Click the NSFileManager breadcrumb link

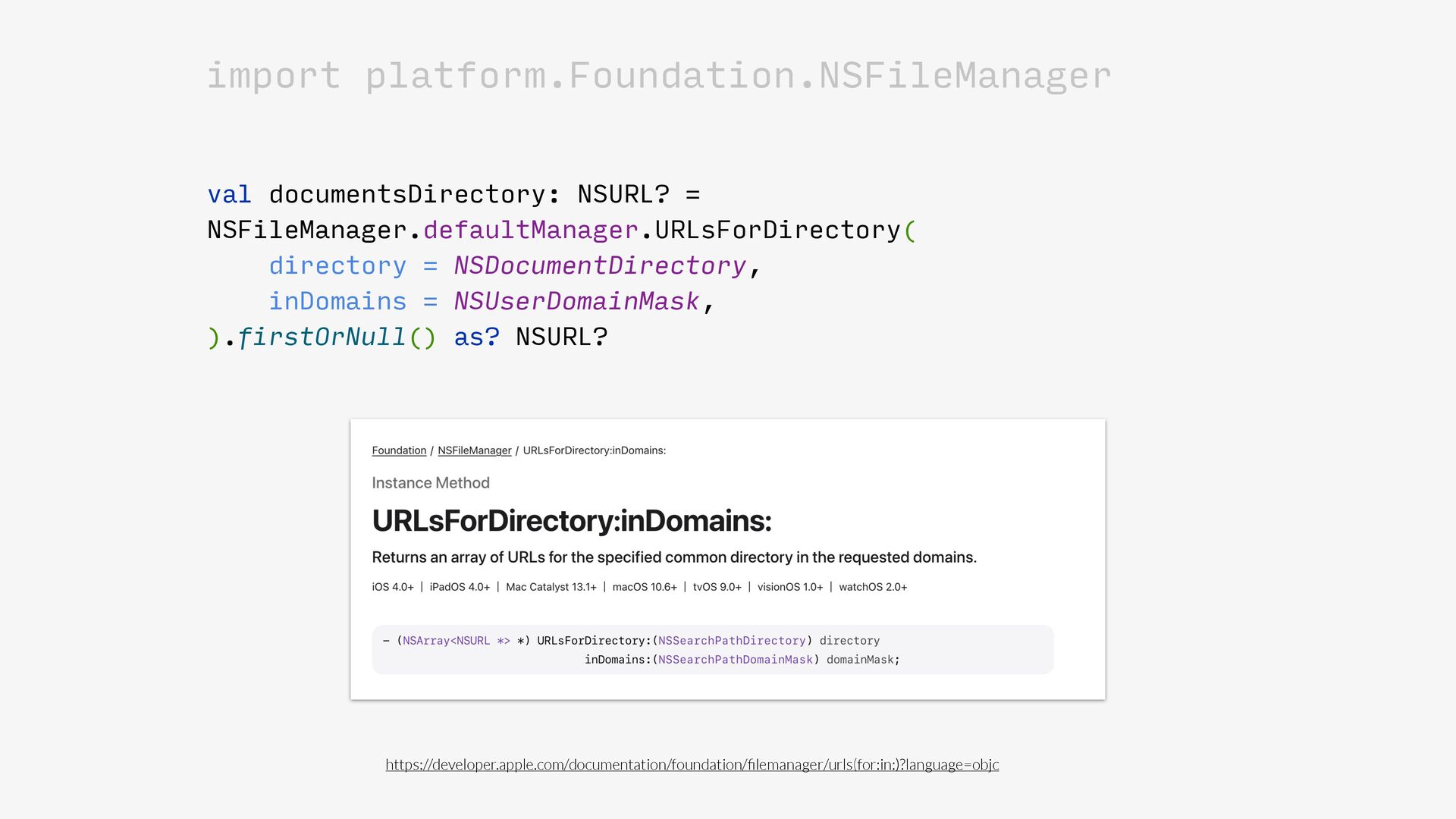[x=474, y=450]
